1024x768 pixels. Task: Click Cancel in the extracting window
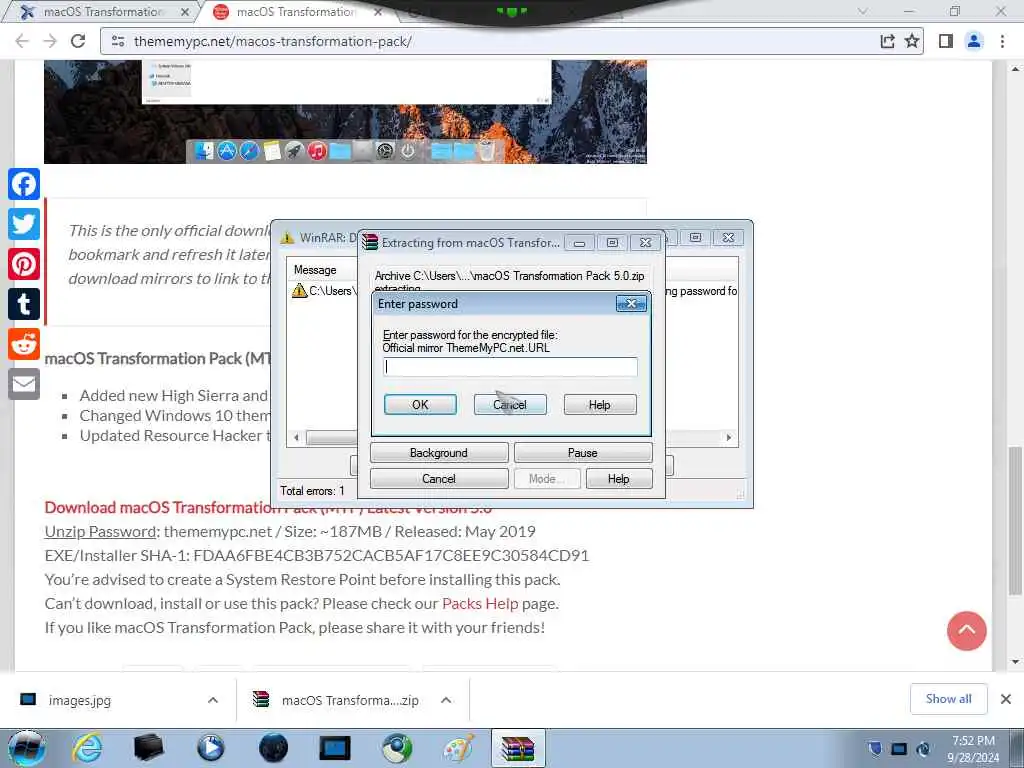439,479
